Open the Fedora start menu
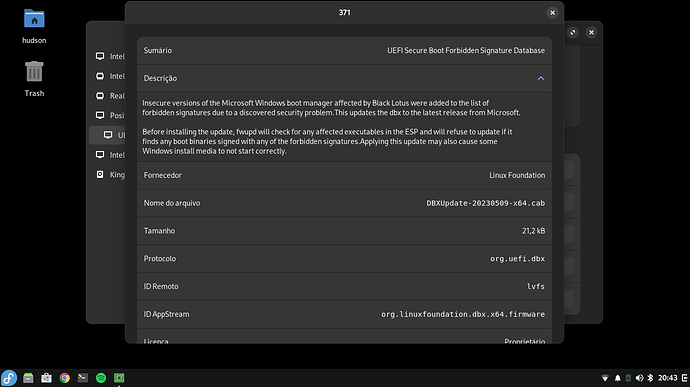This screenshot has height=387, width=690. pyautogui.click(x=9, y=378)
